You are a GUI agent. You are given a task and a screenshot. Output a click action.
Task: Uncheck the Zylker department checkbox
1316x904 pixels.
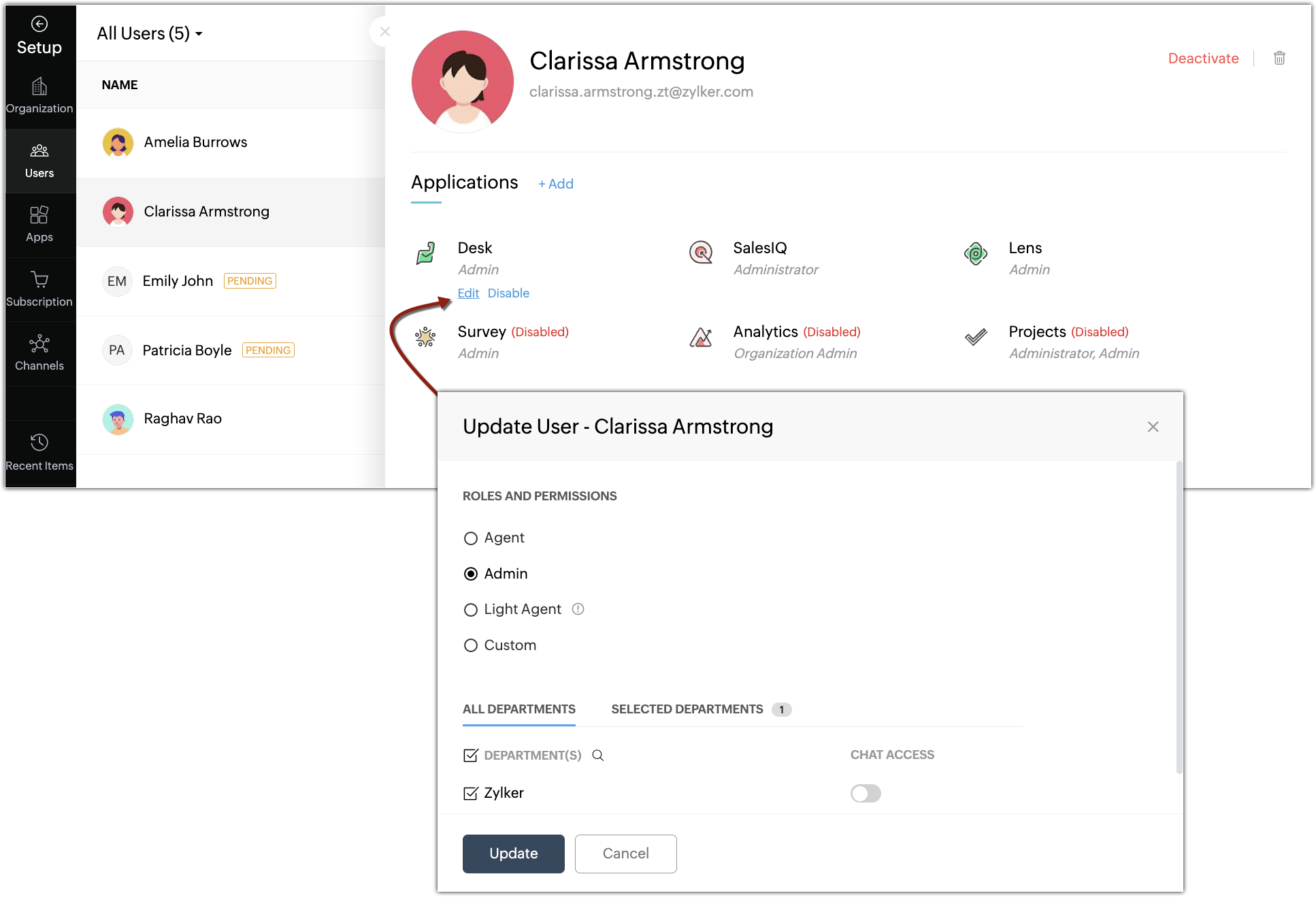pyautogui.click(x=471, y=793)
